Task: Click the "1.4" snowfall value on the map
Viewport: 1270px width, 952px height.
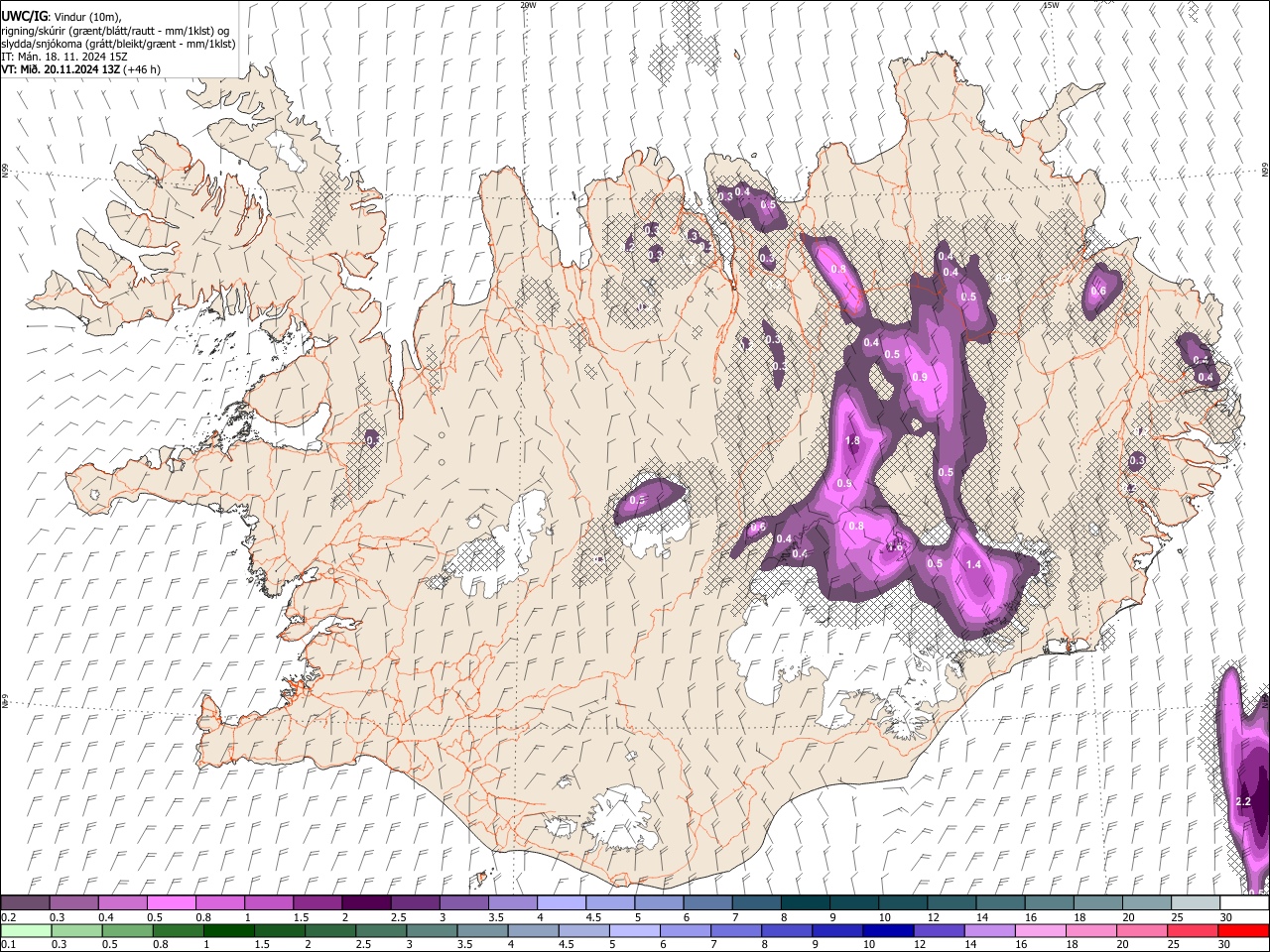Action: [x=973, y=564]
